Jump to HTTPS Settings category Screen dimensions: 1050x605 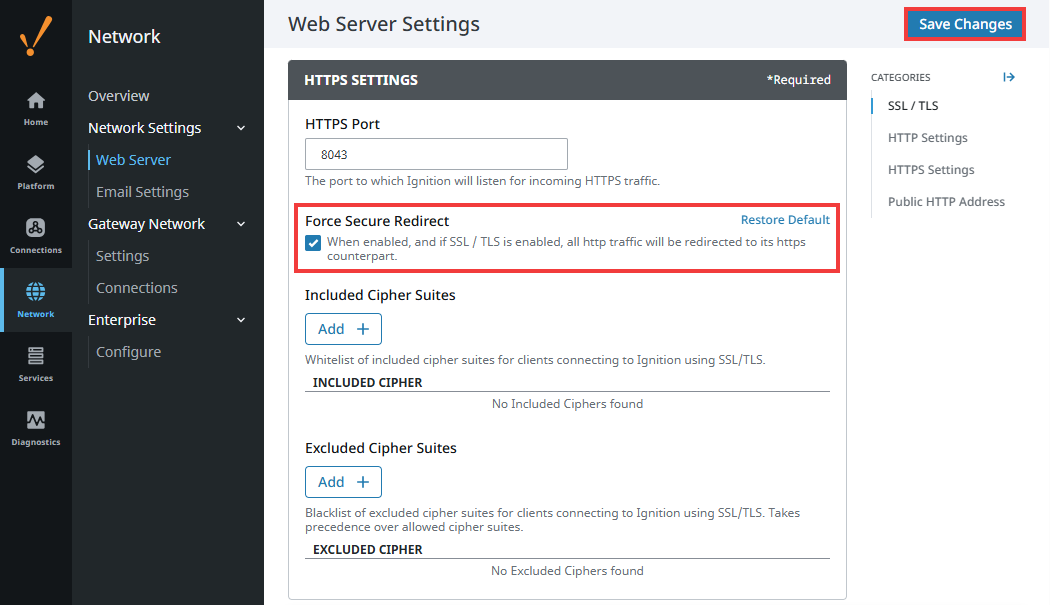[931, 170]
